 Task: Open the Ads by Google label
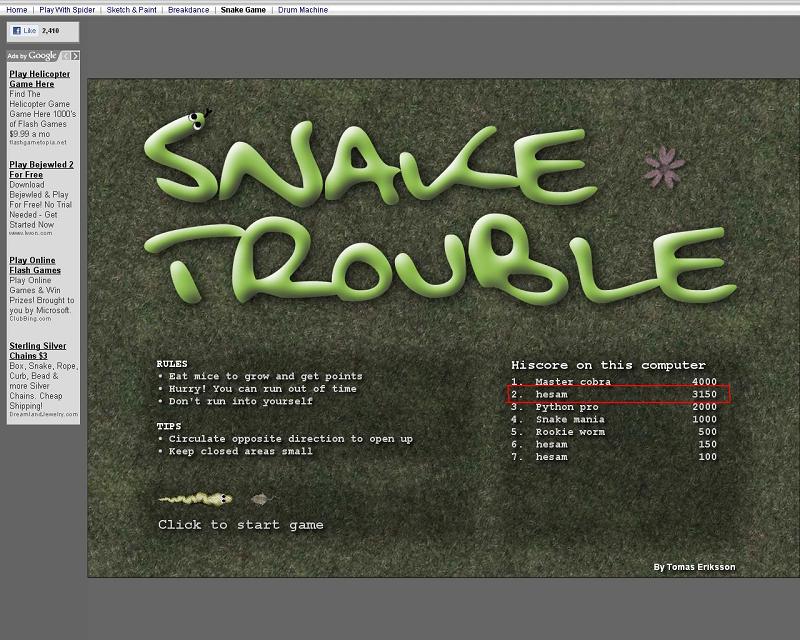[x=32, y=56]
